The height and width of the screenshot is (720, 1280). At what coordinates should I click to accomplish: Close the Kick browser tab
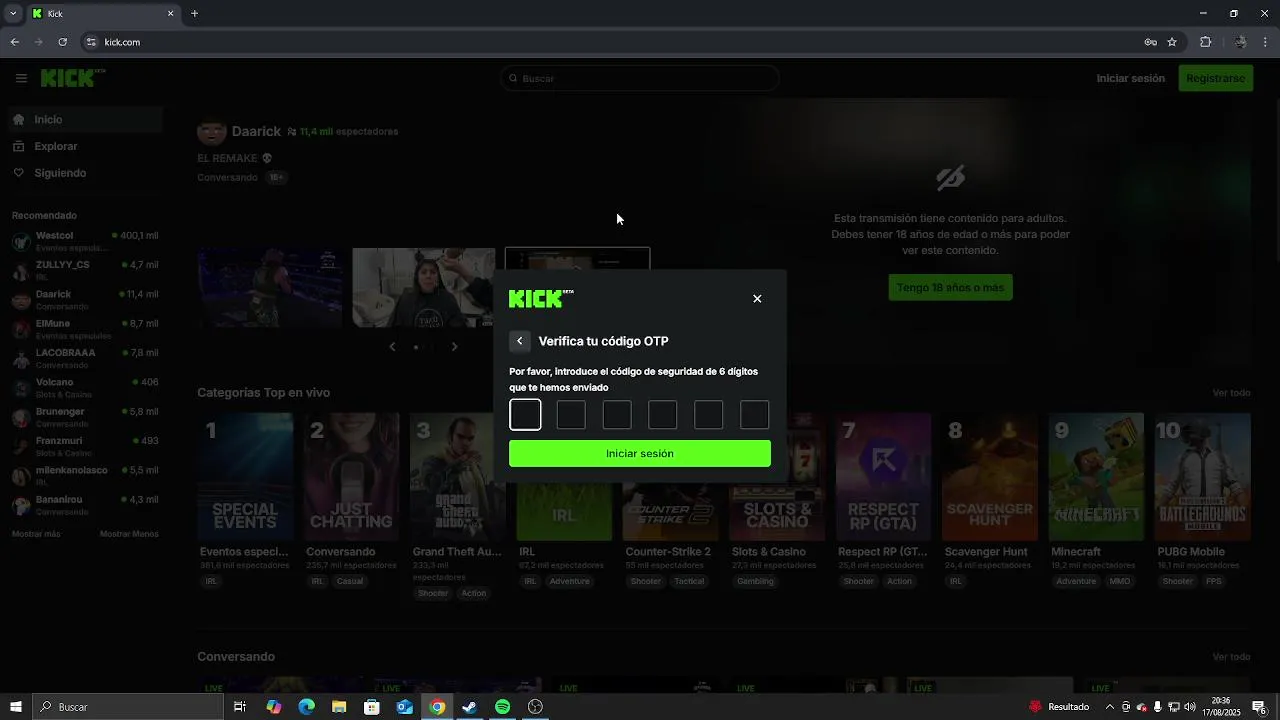pos(170,14)
